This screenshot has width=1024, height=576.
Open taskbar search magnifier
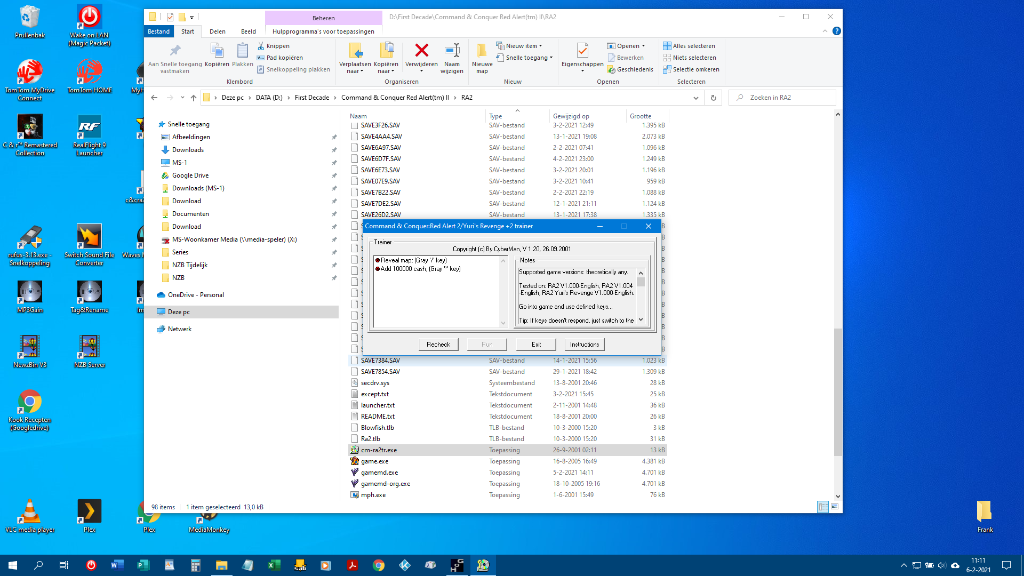pos(39,565)
